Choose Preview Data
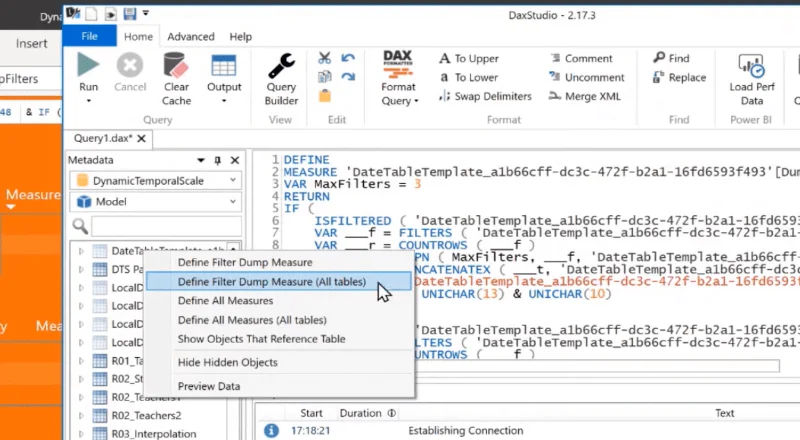The height and width of the screenshot is (440, 800). click(209, 386)
